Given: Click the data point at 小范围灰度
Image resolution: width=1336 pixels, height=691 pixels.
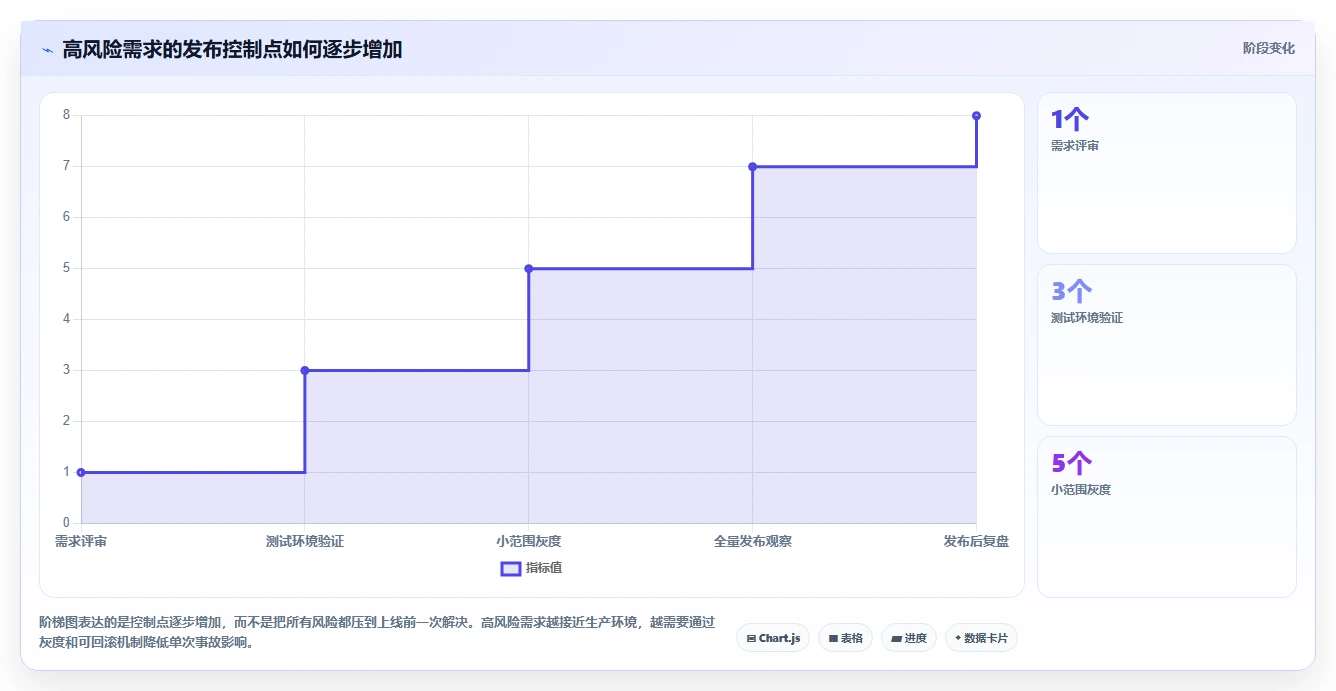Looking at the screenshot, I should 529,268.
